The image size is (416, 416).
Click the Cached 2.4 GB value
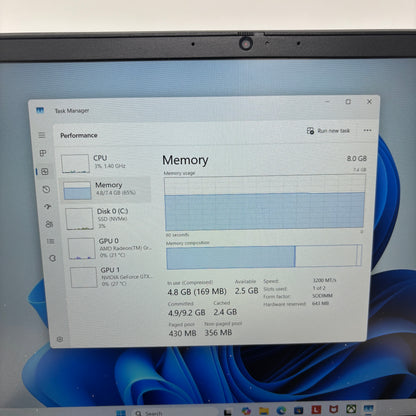point(225,312)
